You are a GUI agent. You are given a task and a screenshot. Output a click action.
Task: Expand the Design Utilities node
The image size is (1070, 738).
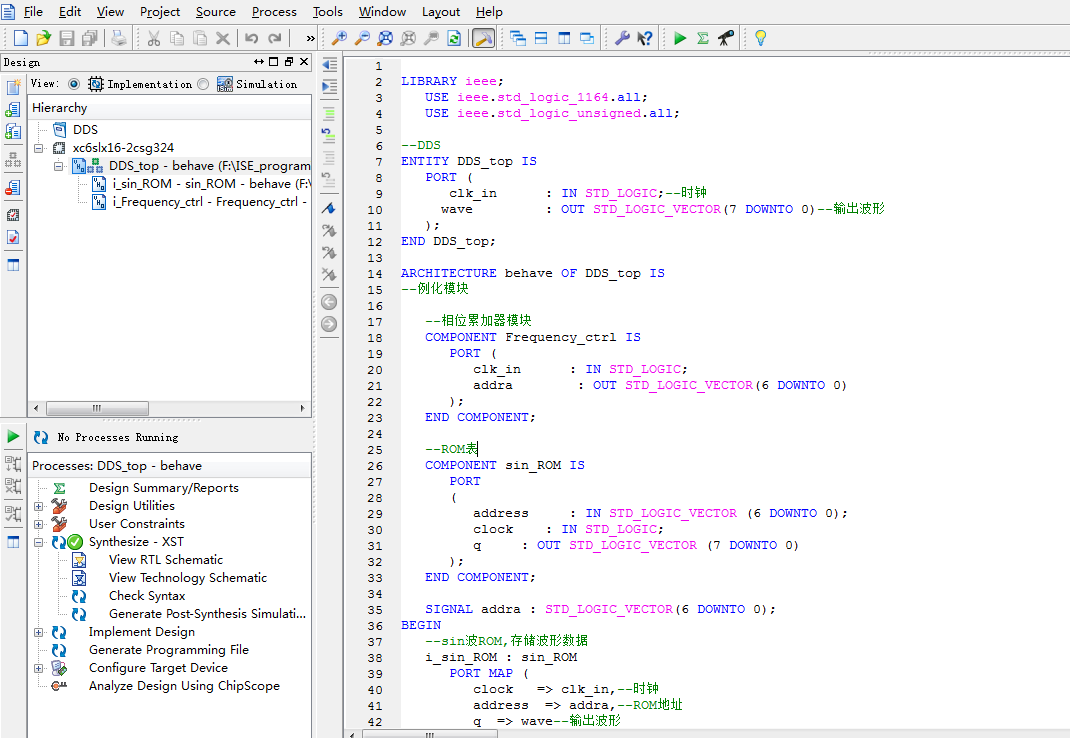39,506
